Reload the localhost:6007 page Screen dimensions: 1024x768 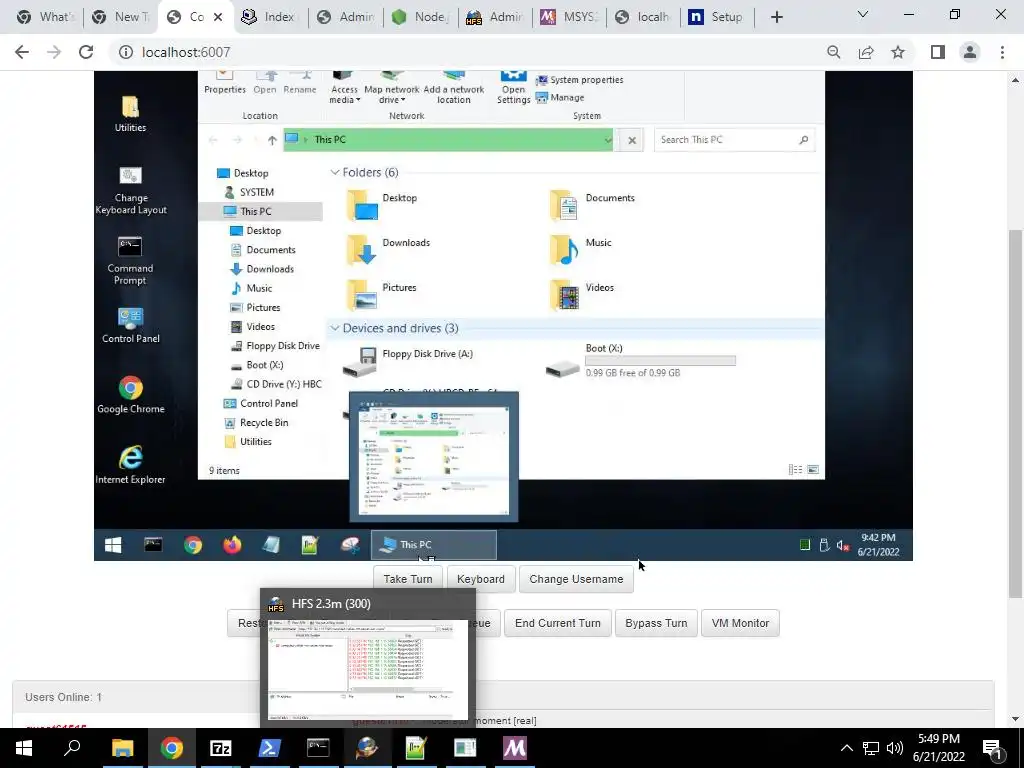point(86,52)
